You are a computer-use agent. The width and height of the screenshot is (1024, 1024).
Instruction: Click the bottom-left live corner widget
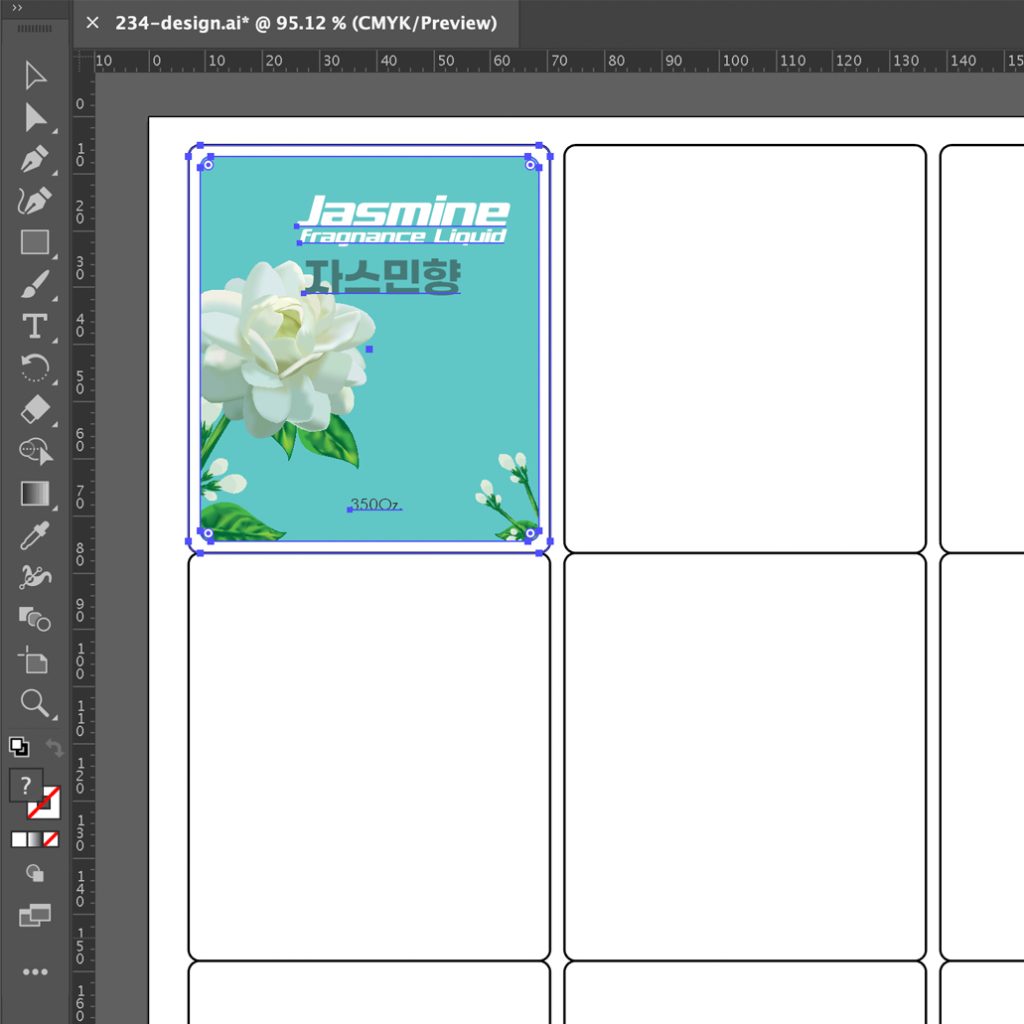(x=208, y=534)
